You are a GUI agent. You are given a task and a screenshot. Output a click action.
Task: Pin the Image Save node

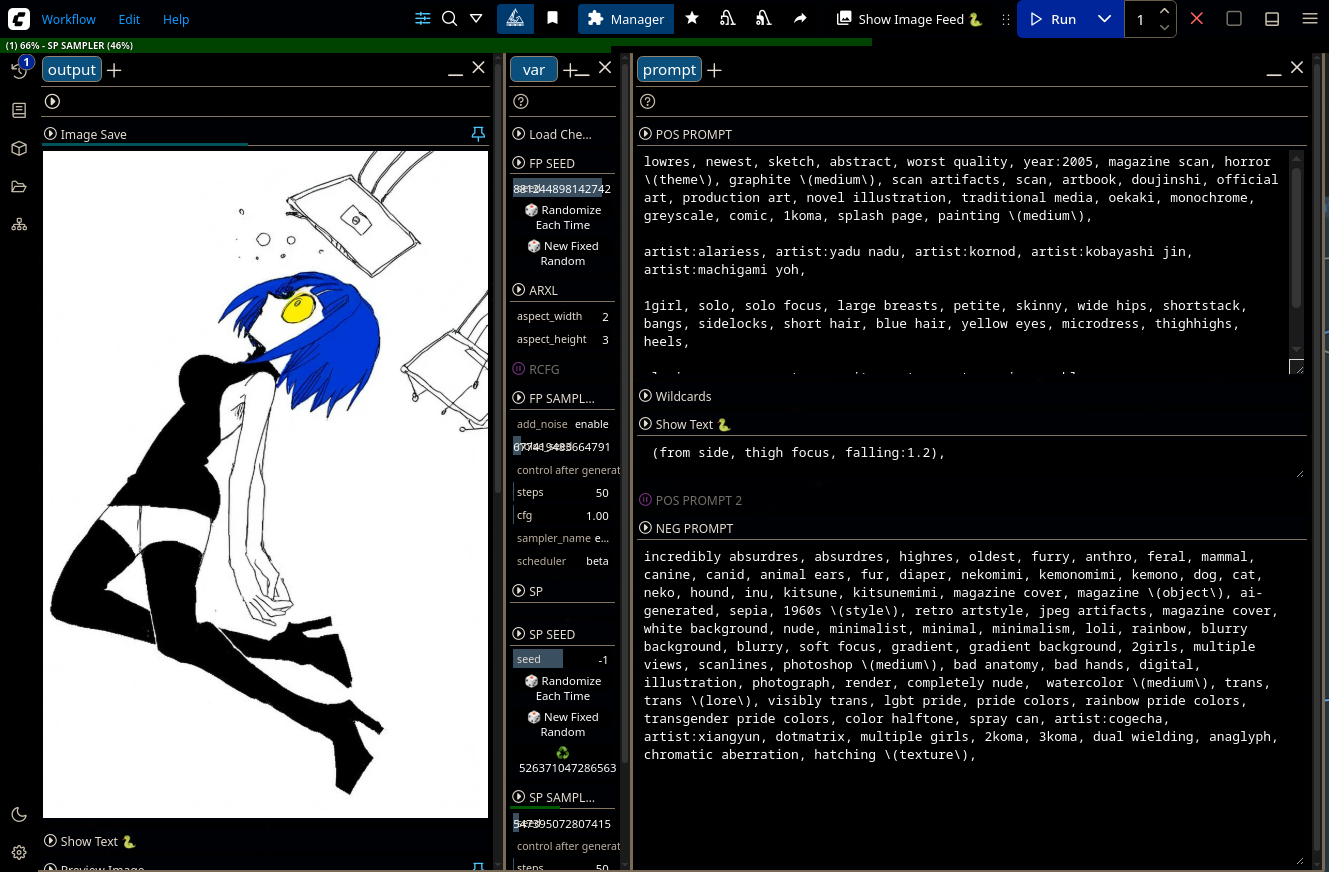point(478,134)
